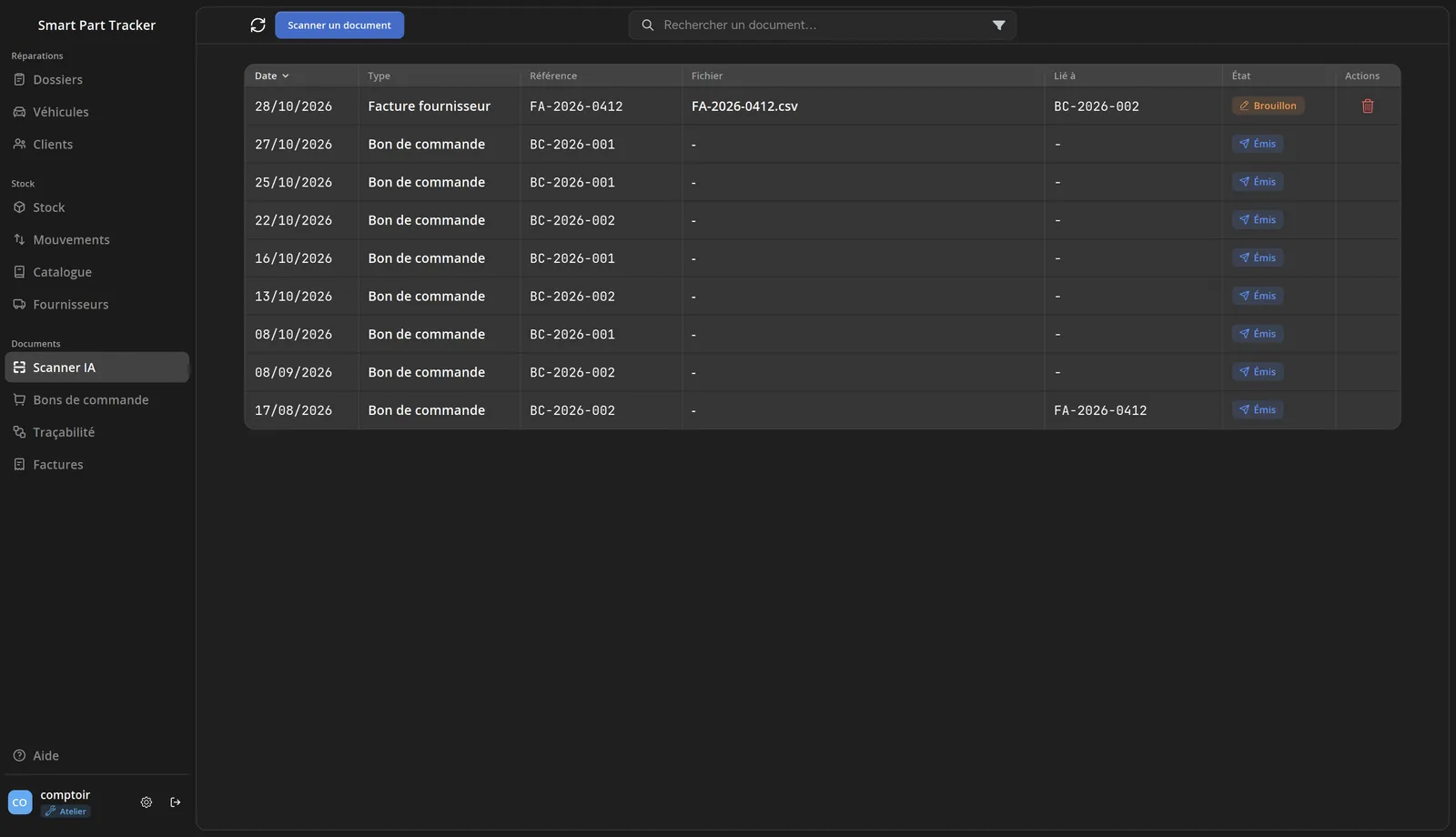Click the Smart Part Tracker title
1456x837 pixels.
pos(96,25)
